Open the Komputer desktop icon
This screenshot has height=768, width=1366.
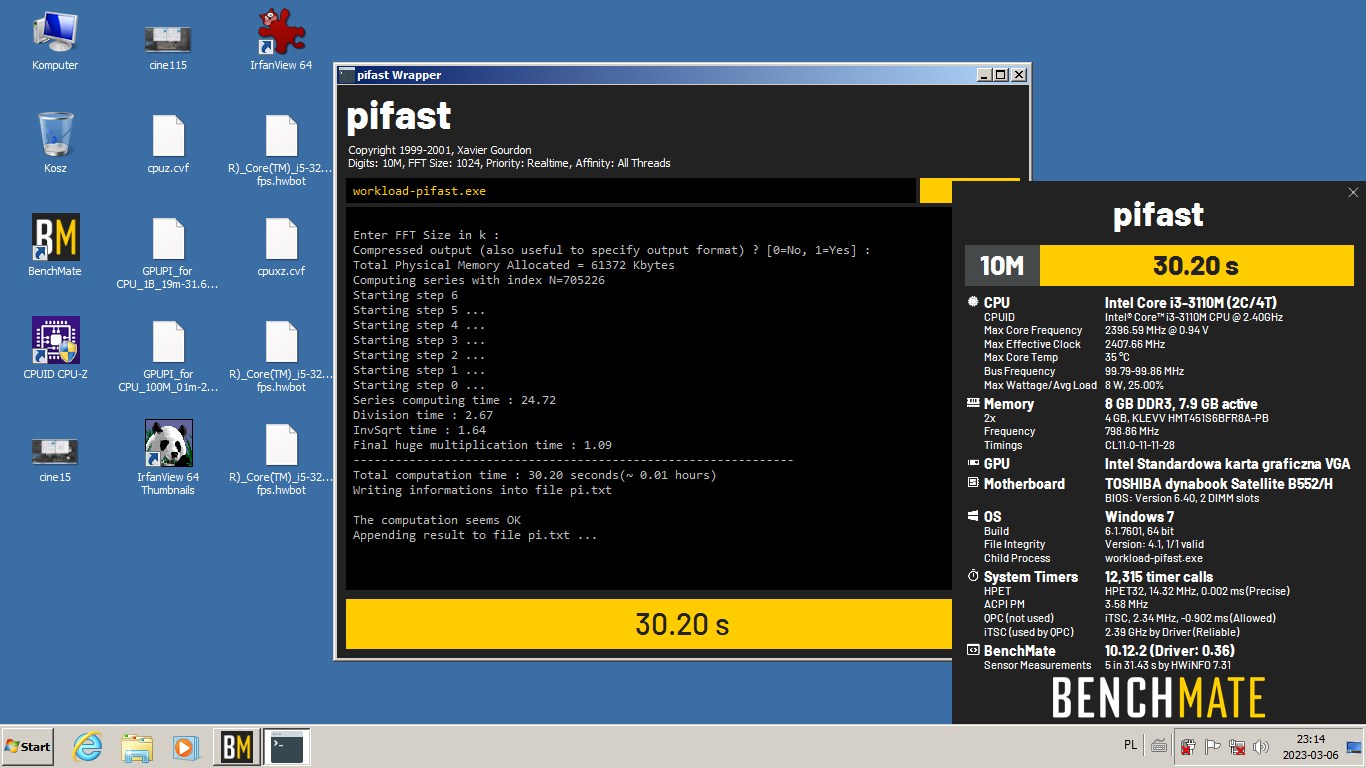[55, 41]
